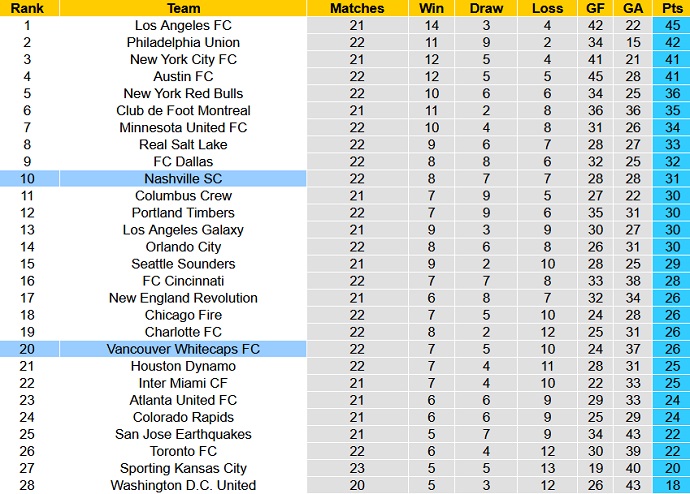Click the Loss column header
Screen dimensions: 690x494
pyautogui.click(x=548, y=8)
